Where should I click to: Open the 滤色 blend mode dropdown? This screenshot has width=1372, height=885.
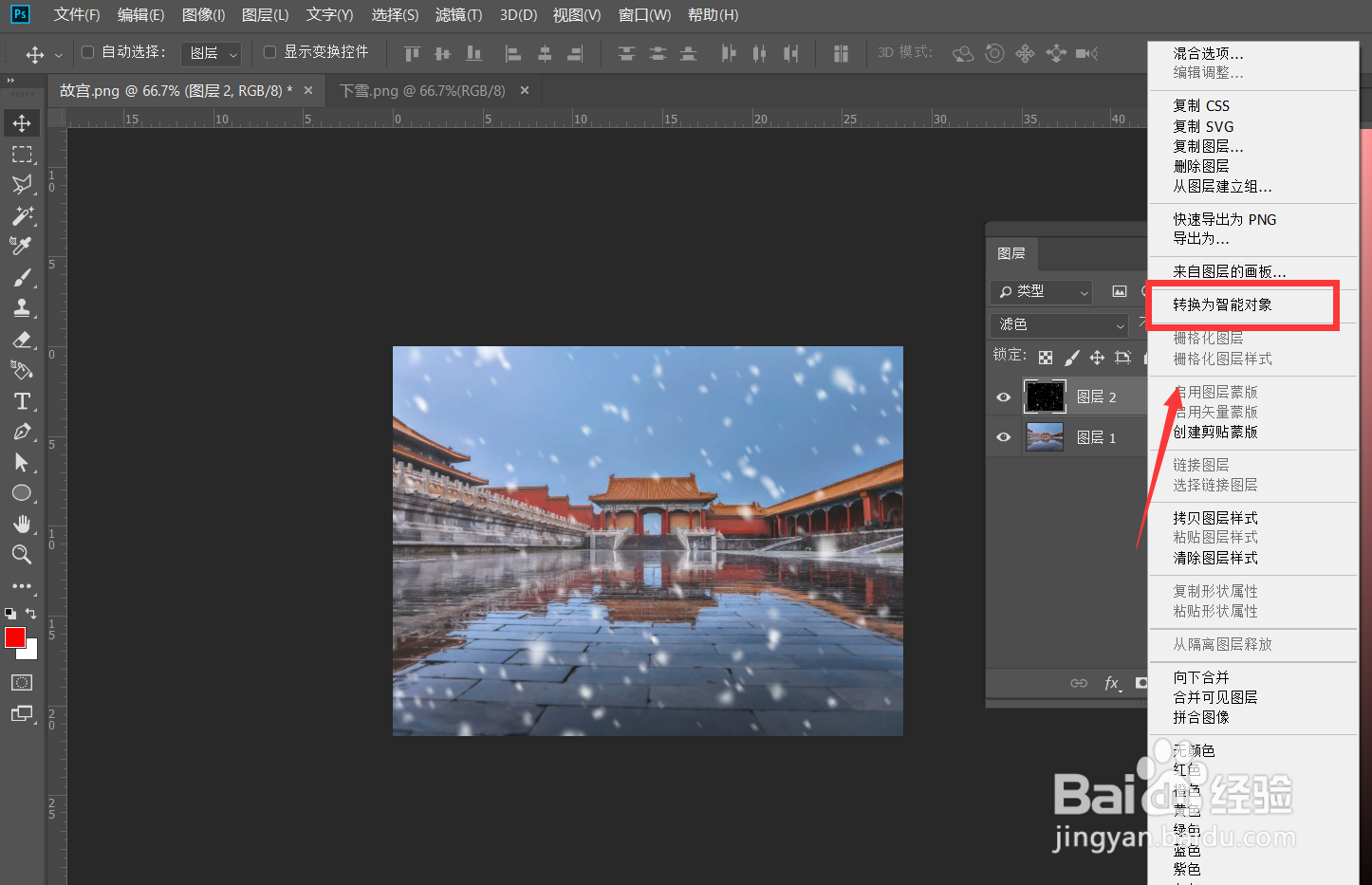coord(1058,324)
